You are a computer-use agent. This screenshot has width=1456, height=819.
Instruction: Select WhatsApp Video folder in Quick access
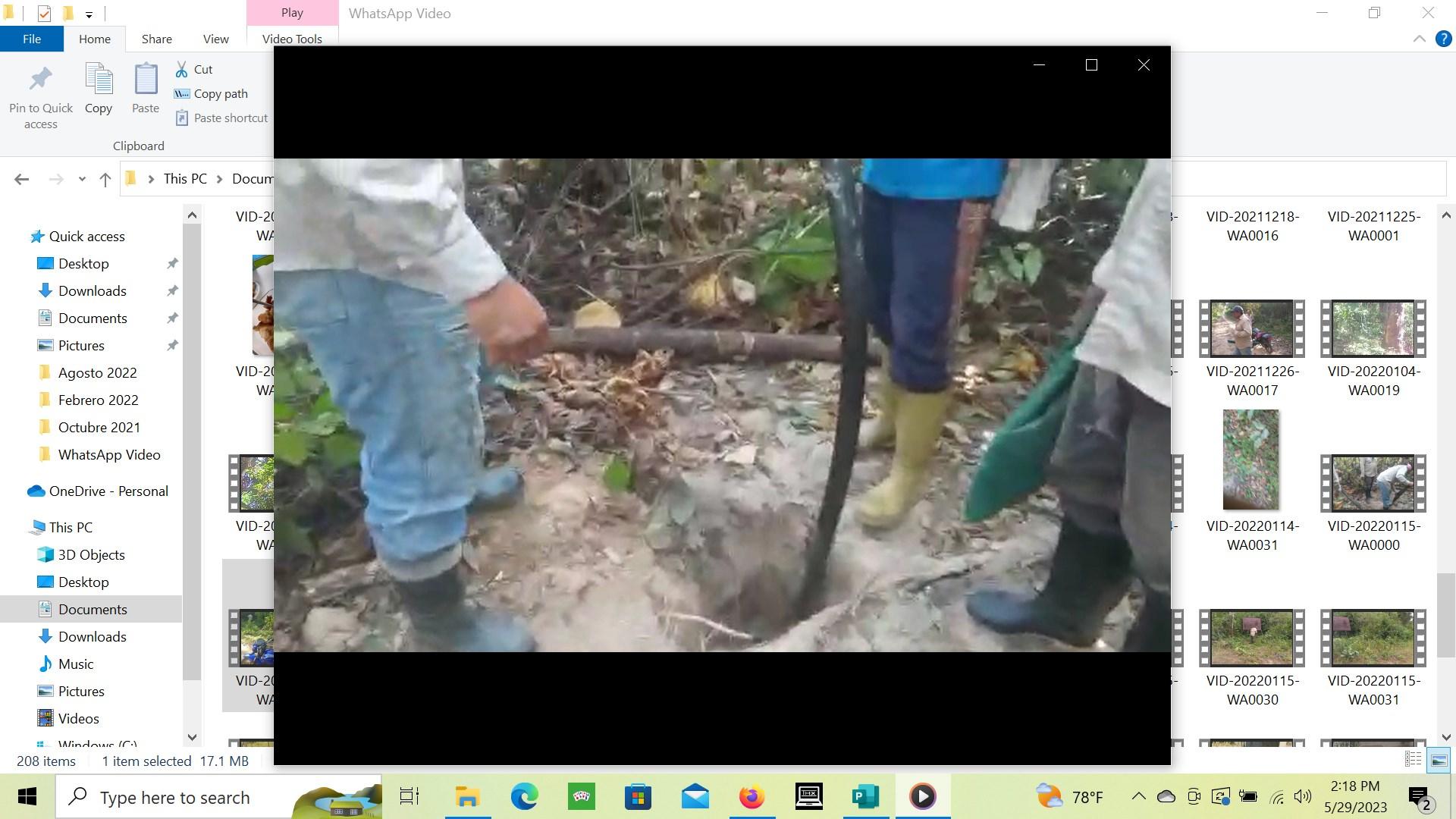click(109, 455)
